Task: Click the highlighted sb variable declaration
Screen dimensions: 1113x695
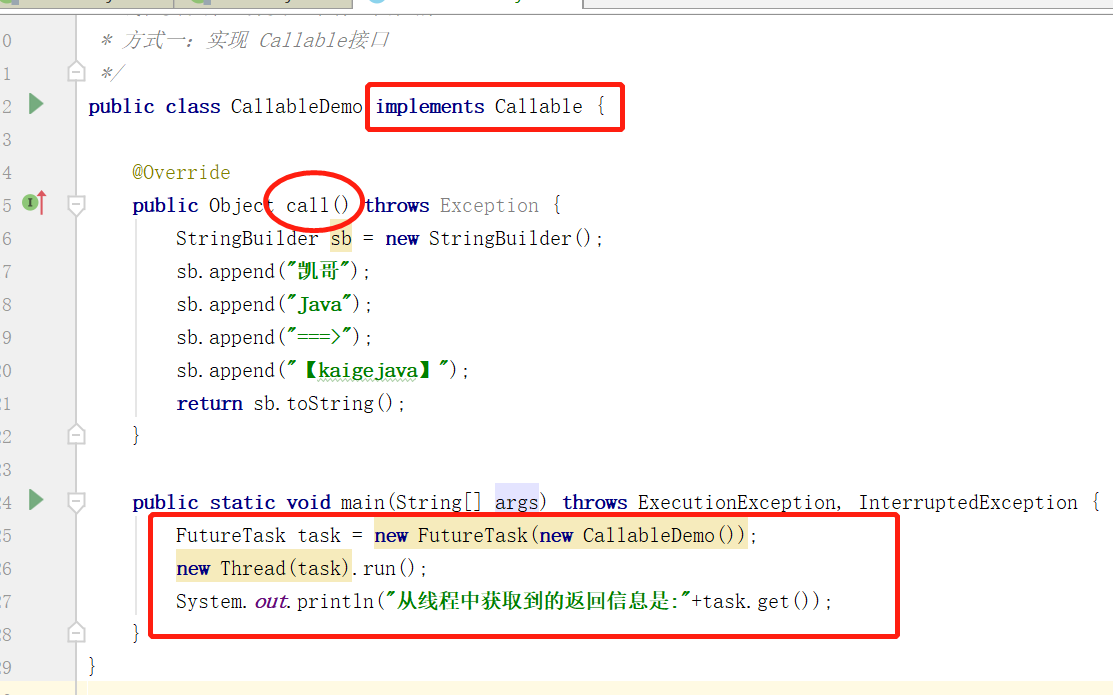Action: point(341,239)
